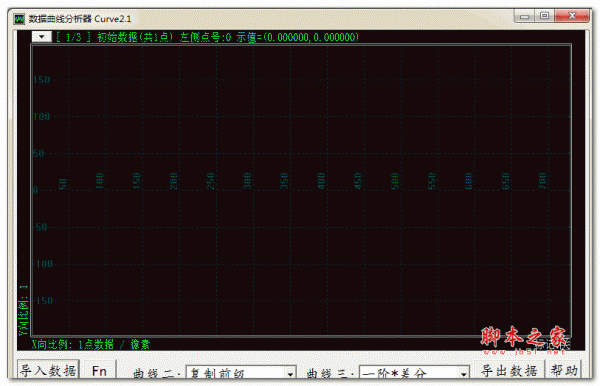Screen dimensions: 600x386
Task: Click the 导入数据 import data button
Action: pyautogui.click(x=48, y=370)
